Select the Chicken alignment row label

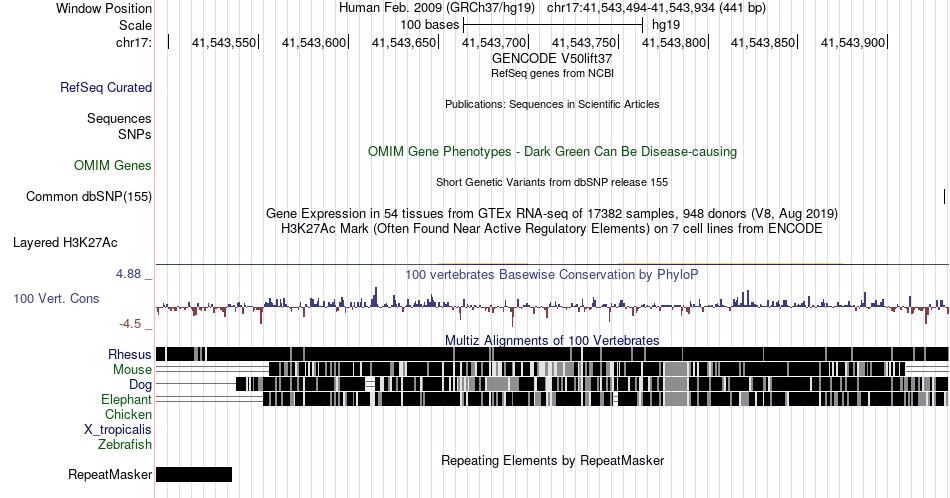[x=128, y=414]
